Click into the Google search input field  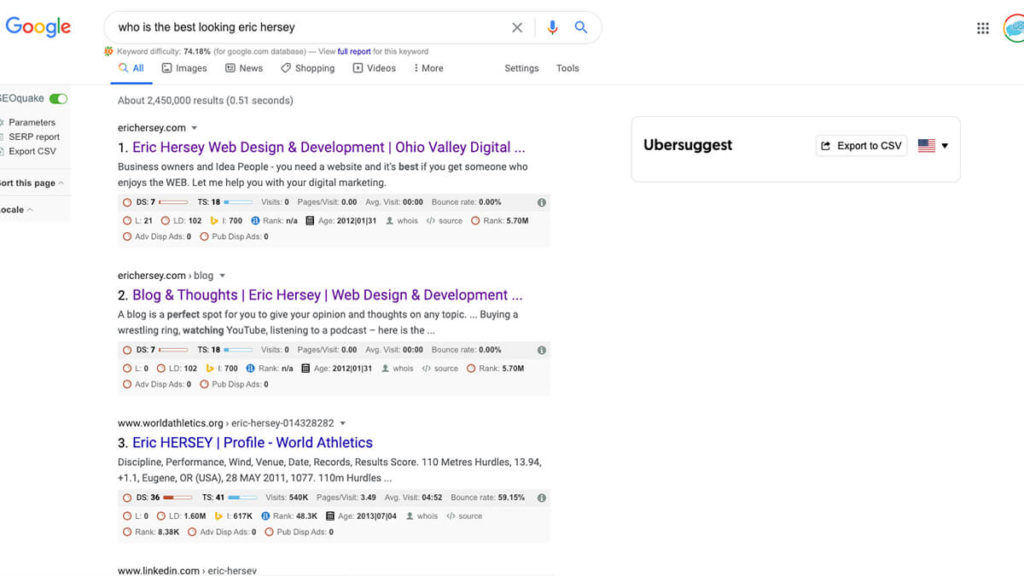(300, 28)
